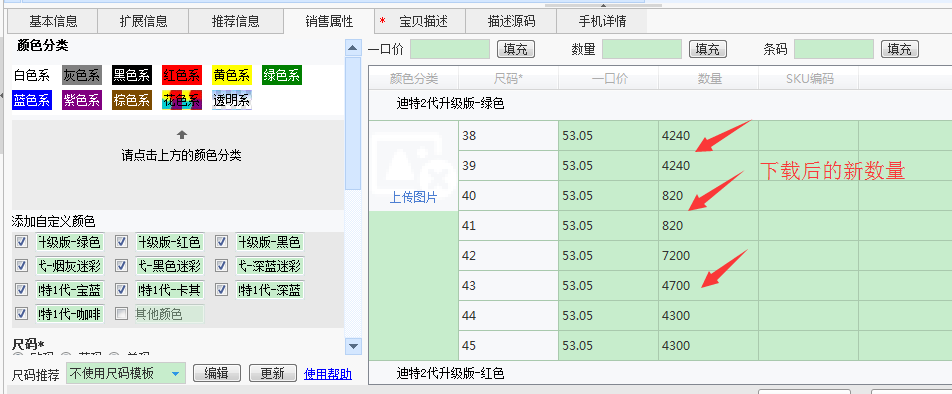952x394 pixels.
Task: Open the 使用帮助 link
Action: (327, 374)
